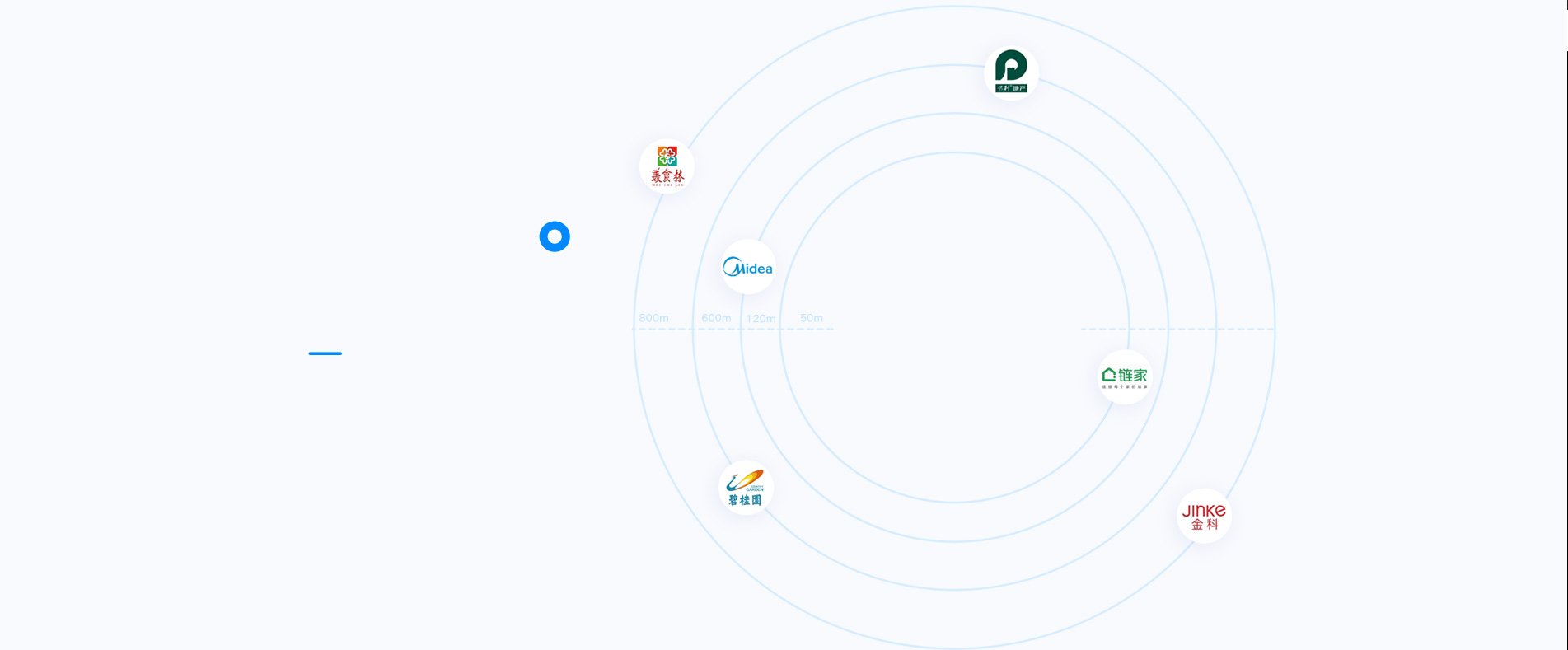1568x650 pixels.
Task: Click the 120m ring outline
Action: [x=954, y=114]
